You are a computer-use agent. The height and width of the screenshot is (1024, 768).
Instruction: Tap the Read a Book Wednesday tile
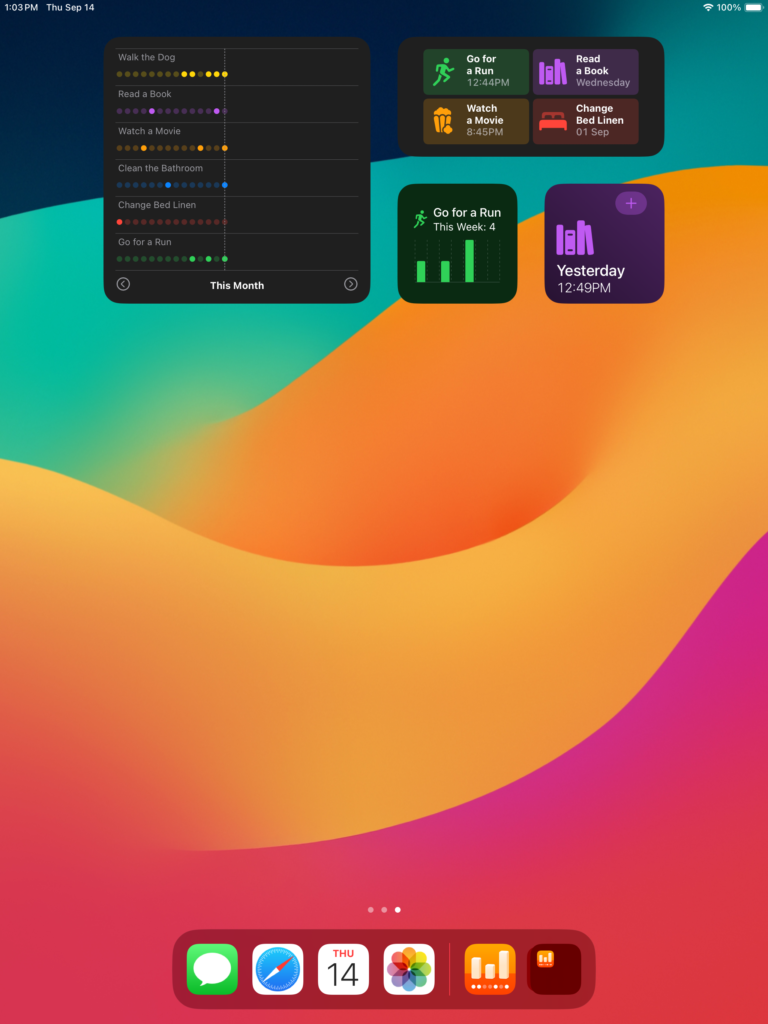(586, 72)
